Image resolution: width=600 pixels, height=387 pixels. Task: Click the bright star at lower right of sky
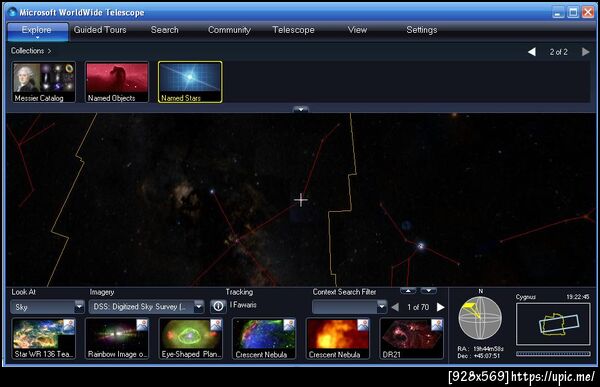[x=421, y=246]
